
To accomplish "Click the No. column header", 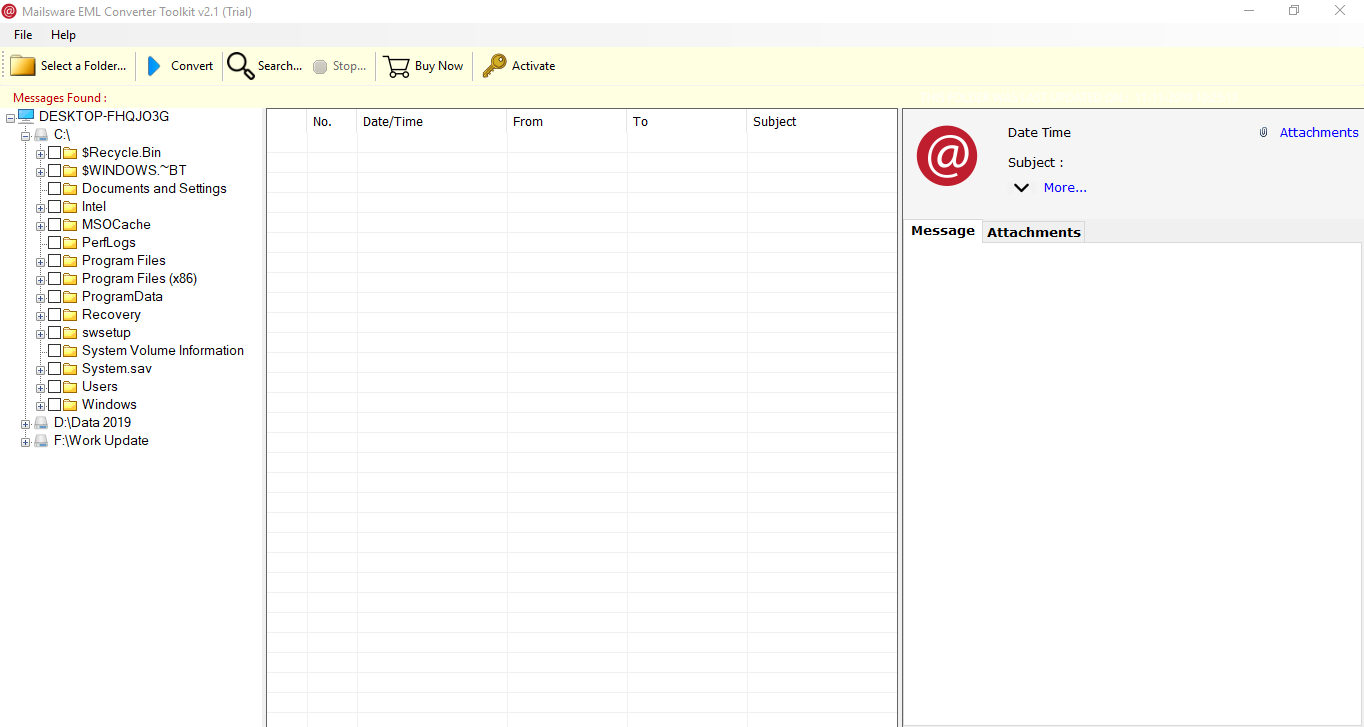I will tap(332, 122).
